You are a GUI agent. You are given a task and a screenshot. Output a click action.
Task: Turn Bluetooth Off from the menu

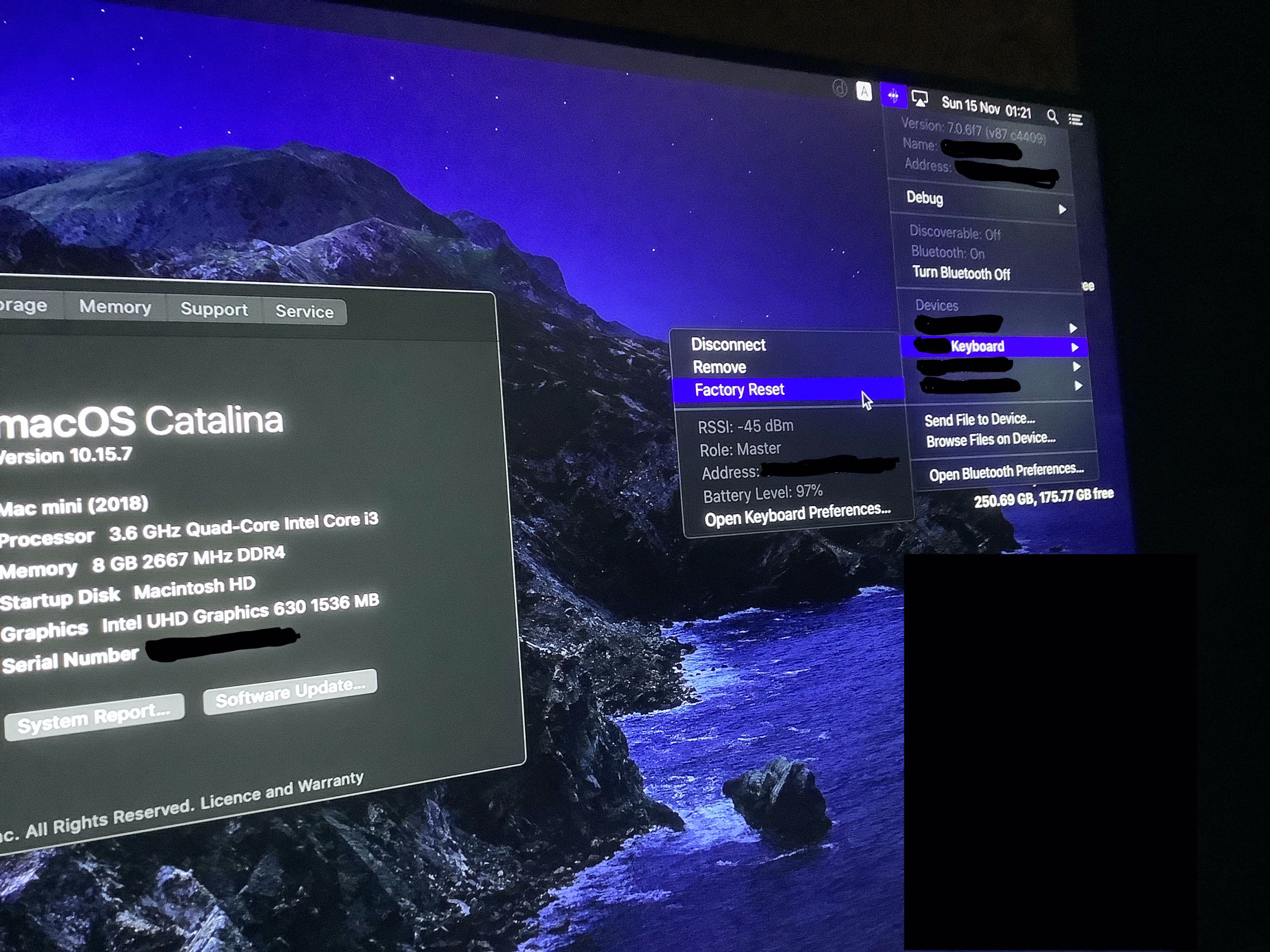pyautogui.click(x=961, y=273)
